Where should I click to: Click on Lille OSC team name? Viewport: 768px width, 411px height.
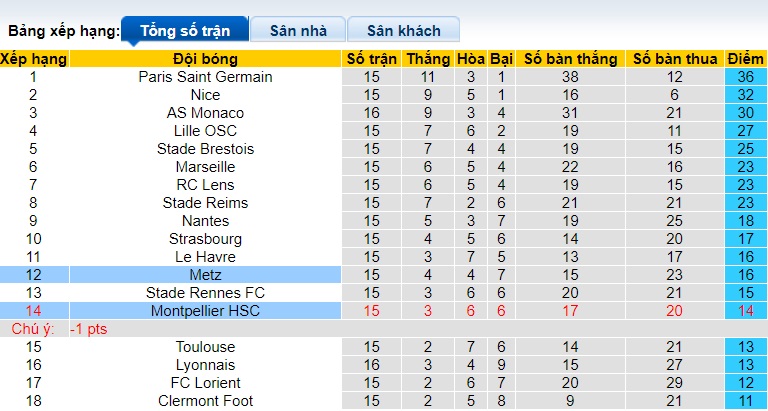coord(205,131)
